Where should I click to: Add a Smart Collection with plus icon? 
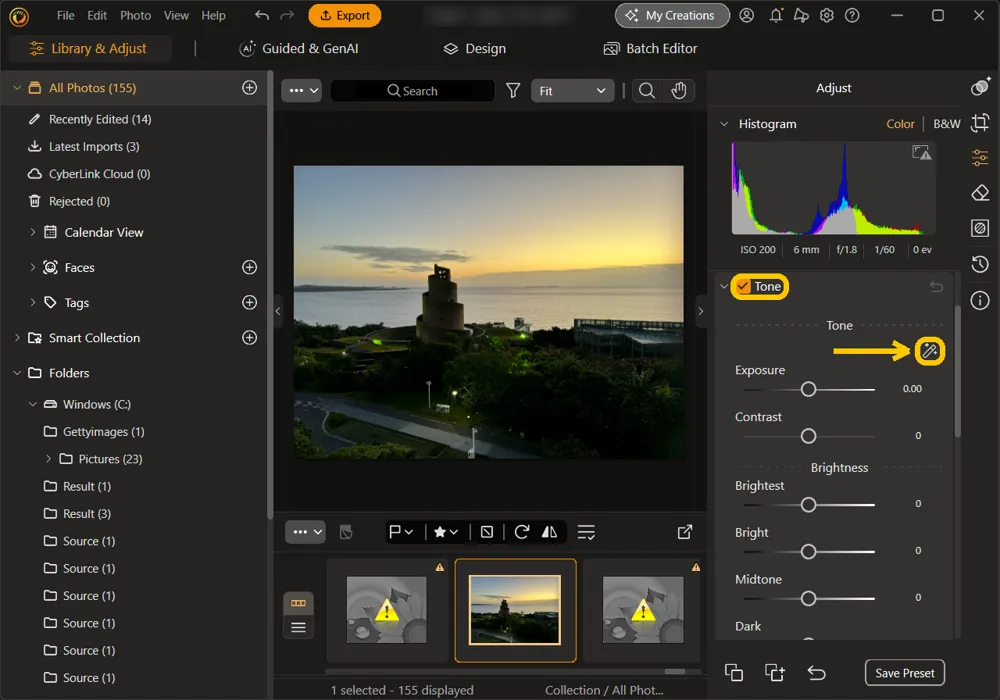249,337
